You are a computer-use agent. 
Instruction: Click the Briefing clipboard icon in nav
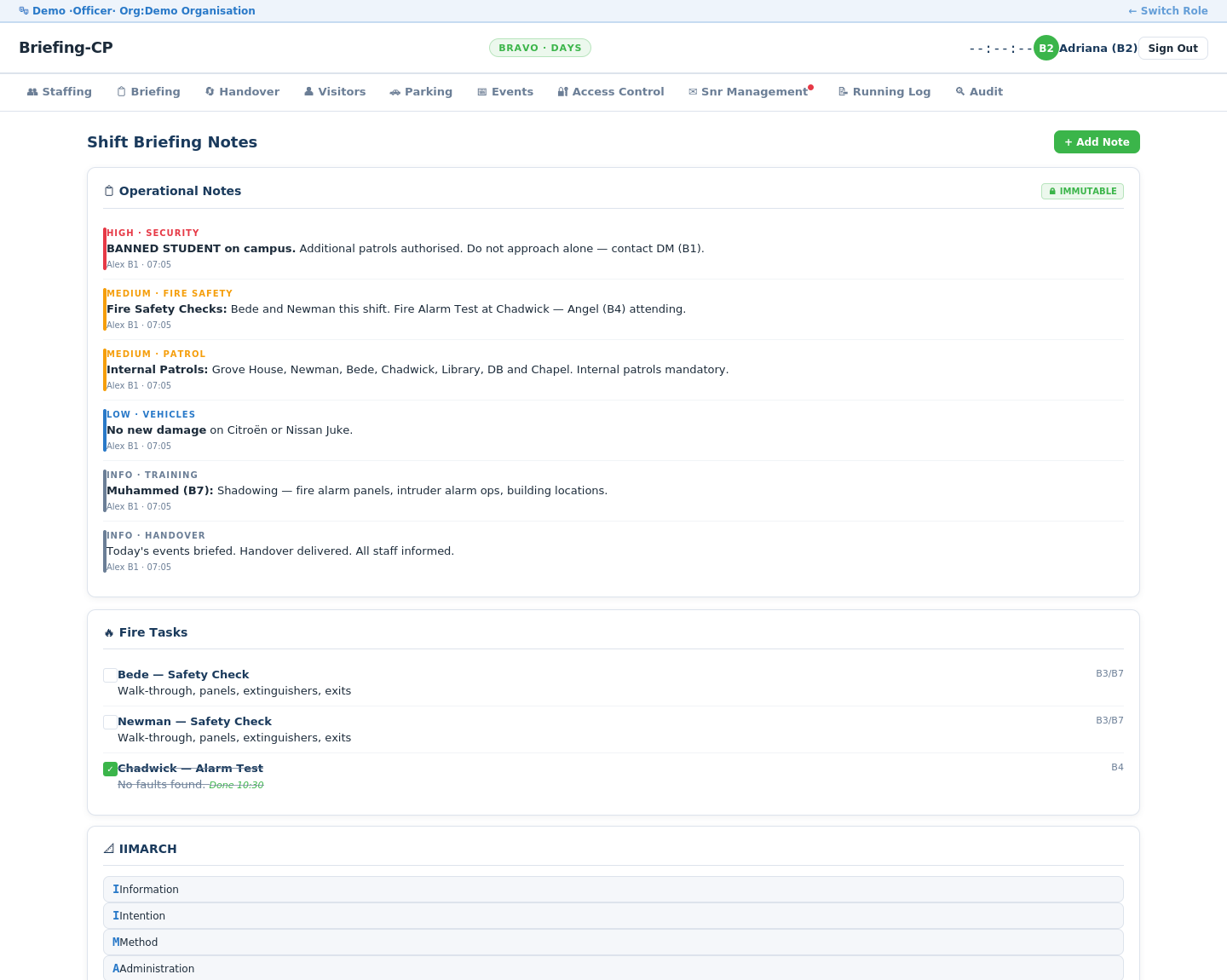122,92
